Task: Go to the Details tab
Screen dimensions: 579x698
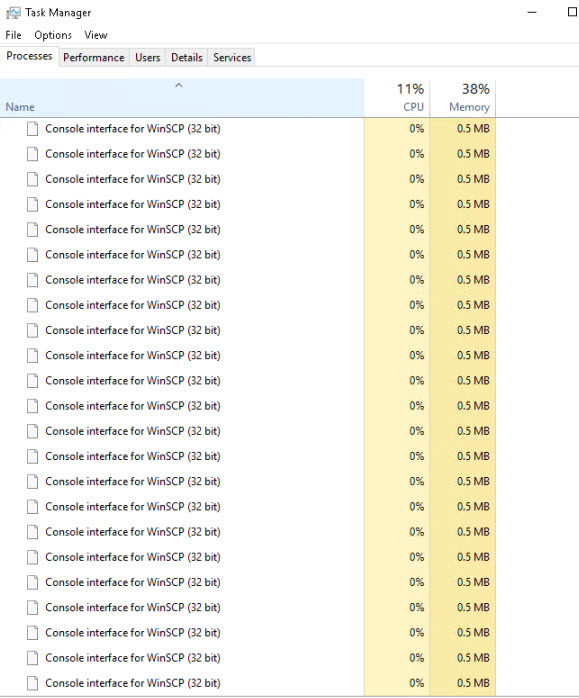Action: coord(186,57)
